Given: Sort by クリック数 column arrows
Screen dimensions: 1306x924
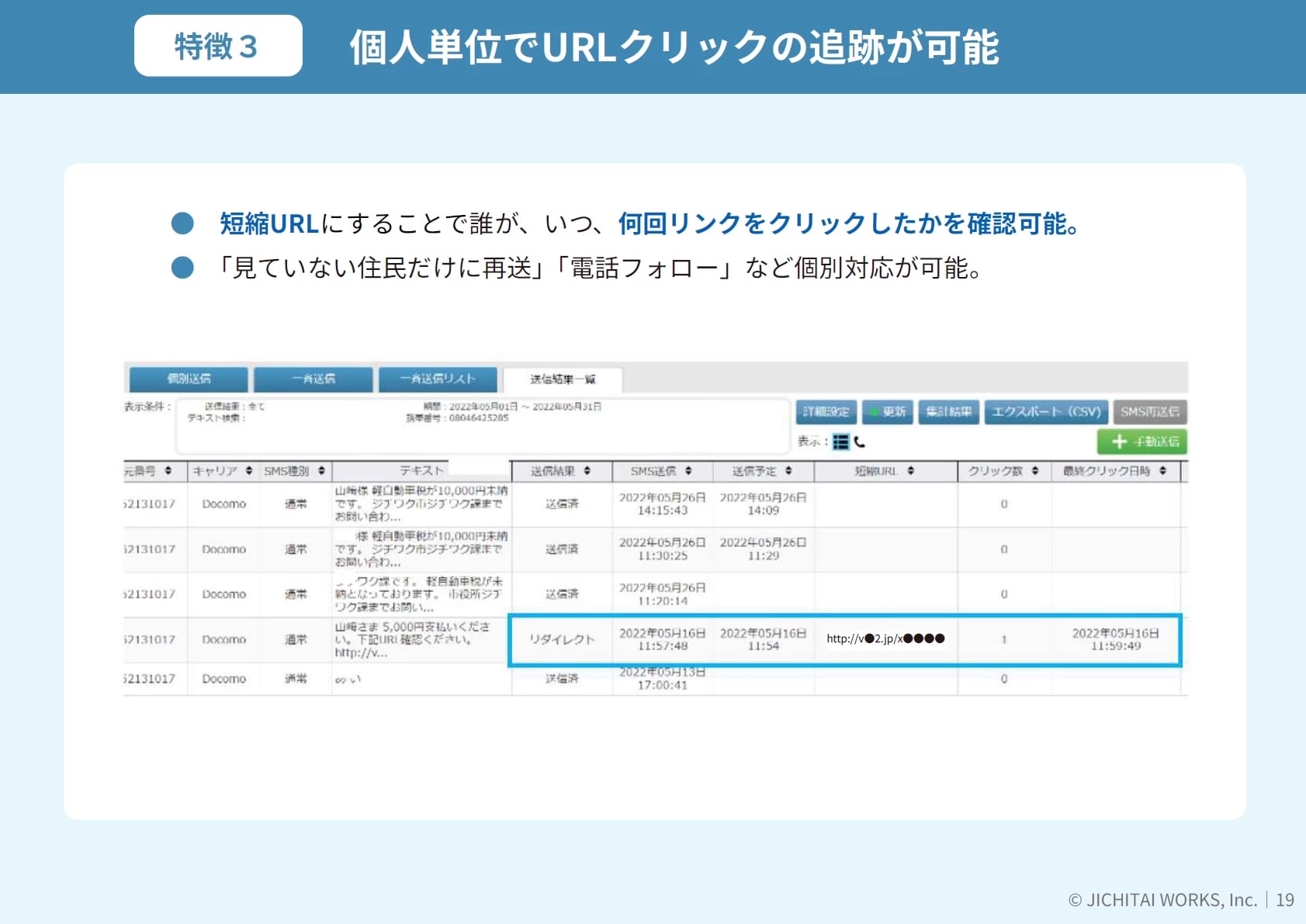Looking at the screenshot, I should tap(1035, 471).
